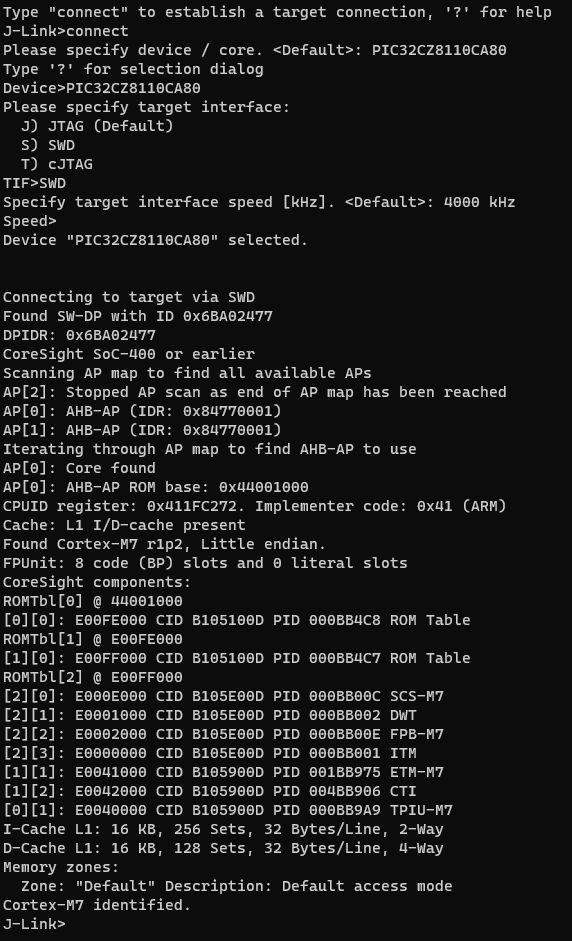Screen dimensions: 572x941
Task: Click the TPIU-M7 component entry line
Action: pos(228,810)
